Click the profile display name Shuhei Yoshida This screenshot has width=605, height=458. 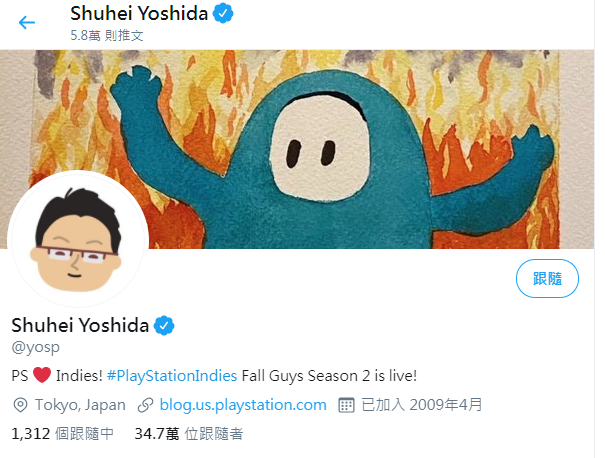click(x=80, y=325)
